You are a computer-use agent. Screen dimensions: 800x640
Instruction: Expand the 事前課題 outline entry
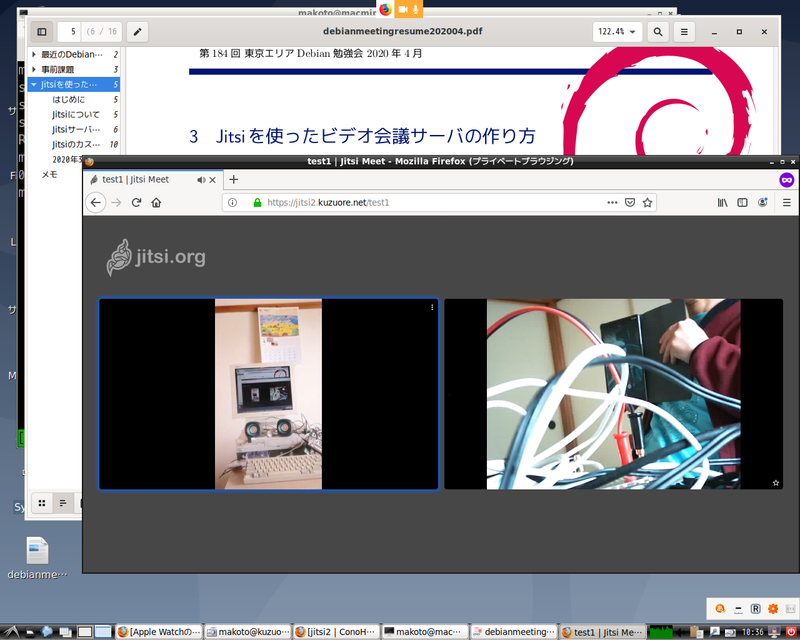tap(34, 69)
